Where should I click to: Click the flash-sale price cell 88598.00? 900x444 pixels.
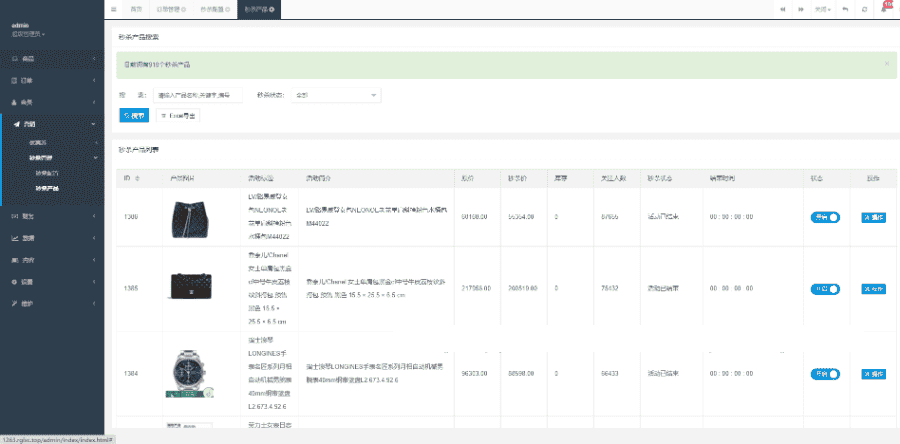521,373
